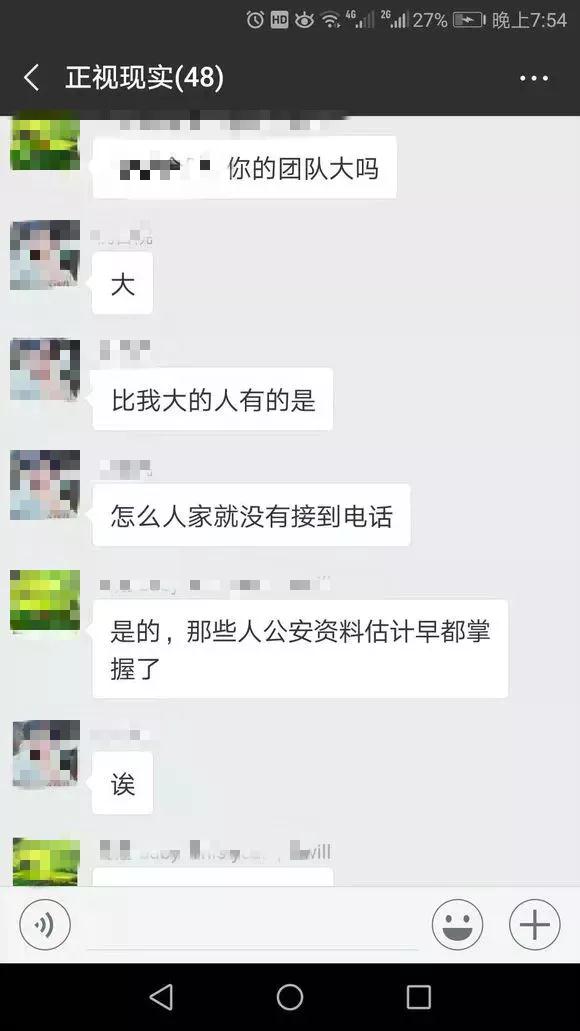Tap the avatar beside the 诶 message
Viewport: 580px width, 1031px height.
coord(45,754)
